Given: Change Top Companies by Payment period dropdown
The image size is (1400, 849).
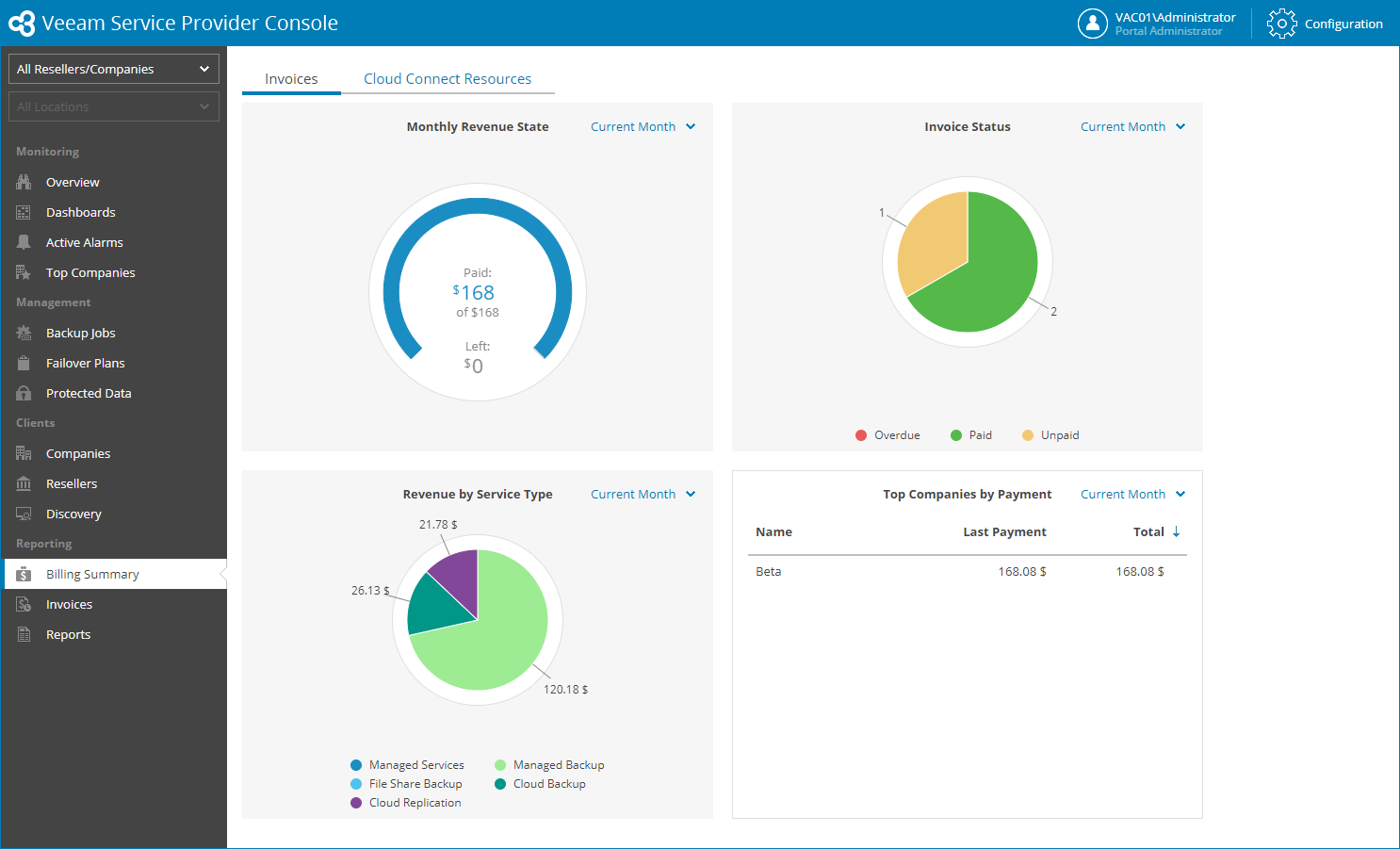Looking at the screenshot, I should [1132, 494].
